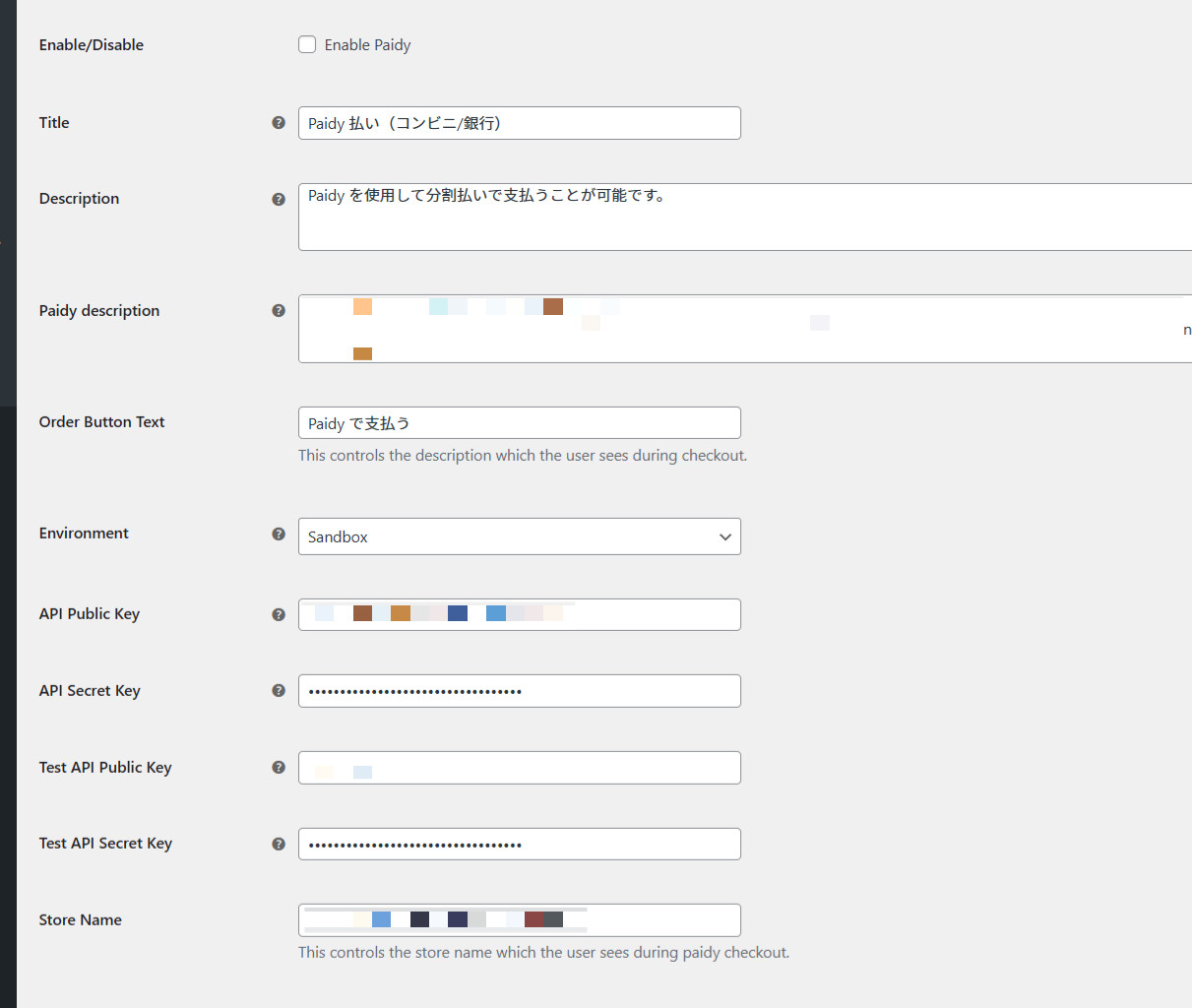Open the Test API Secret Key help icon

tap(279, 844)
